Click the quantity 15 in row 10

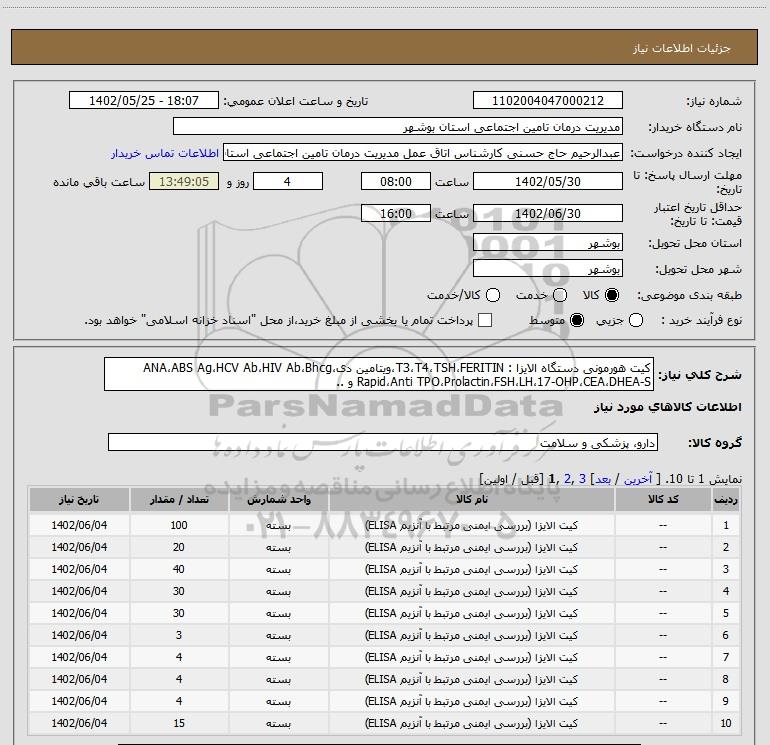pos(179,723)
